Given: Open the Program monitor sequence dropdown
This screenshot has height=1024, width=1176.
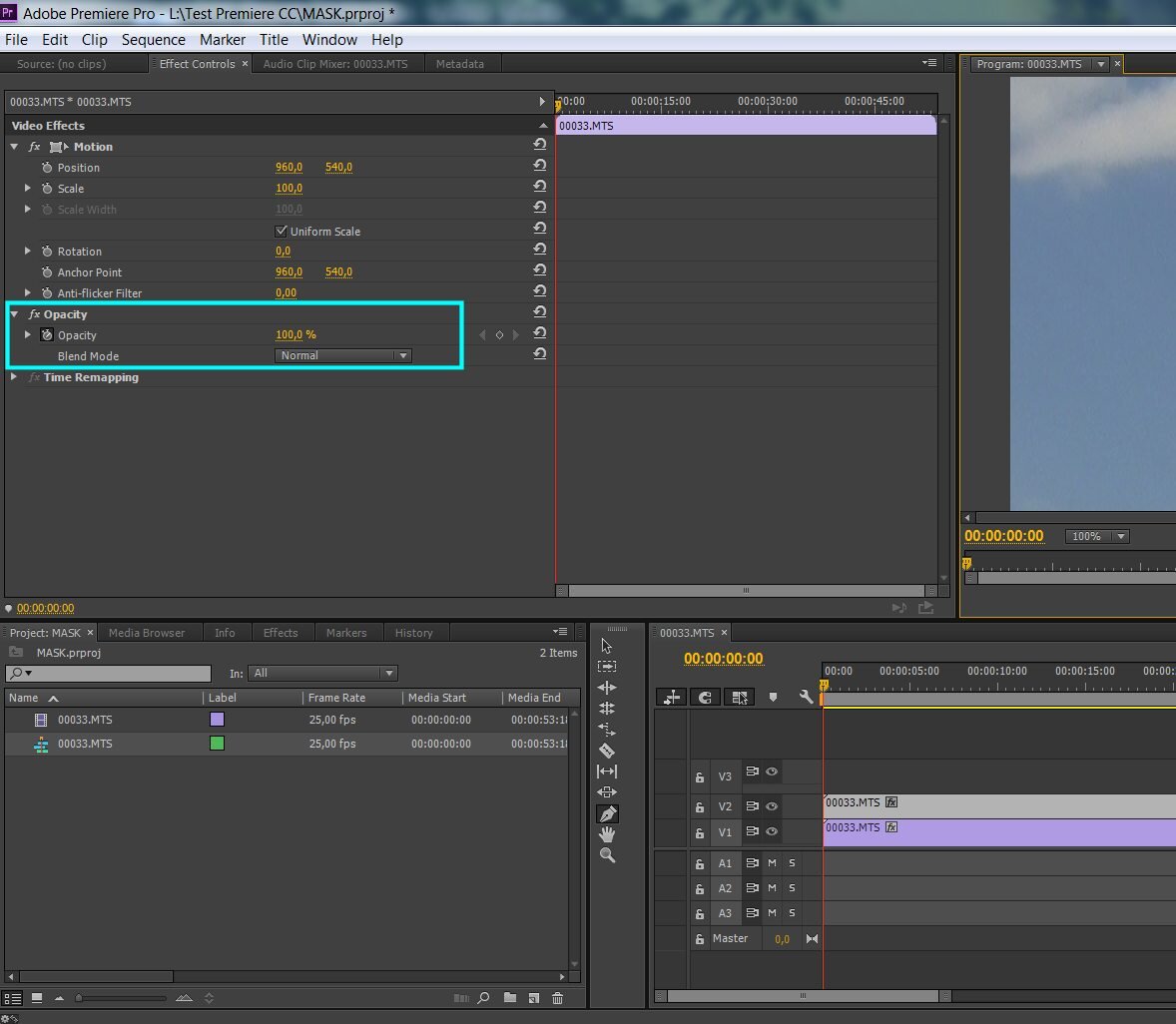Looking at the screenshot, I should [1101, 65].
